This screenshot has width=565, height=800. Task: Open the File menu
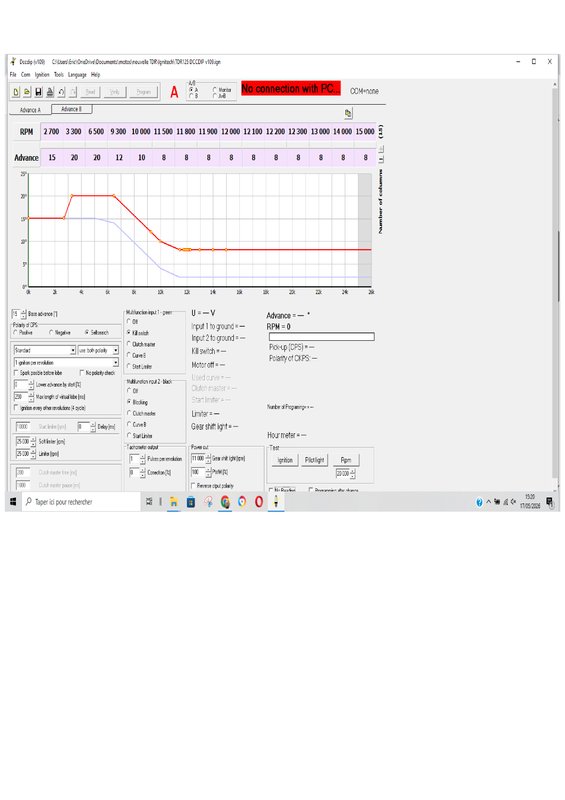(13, 74)
